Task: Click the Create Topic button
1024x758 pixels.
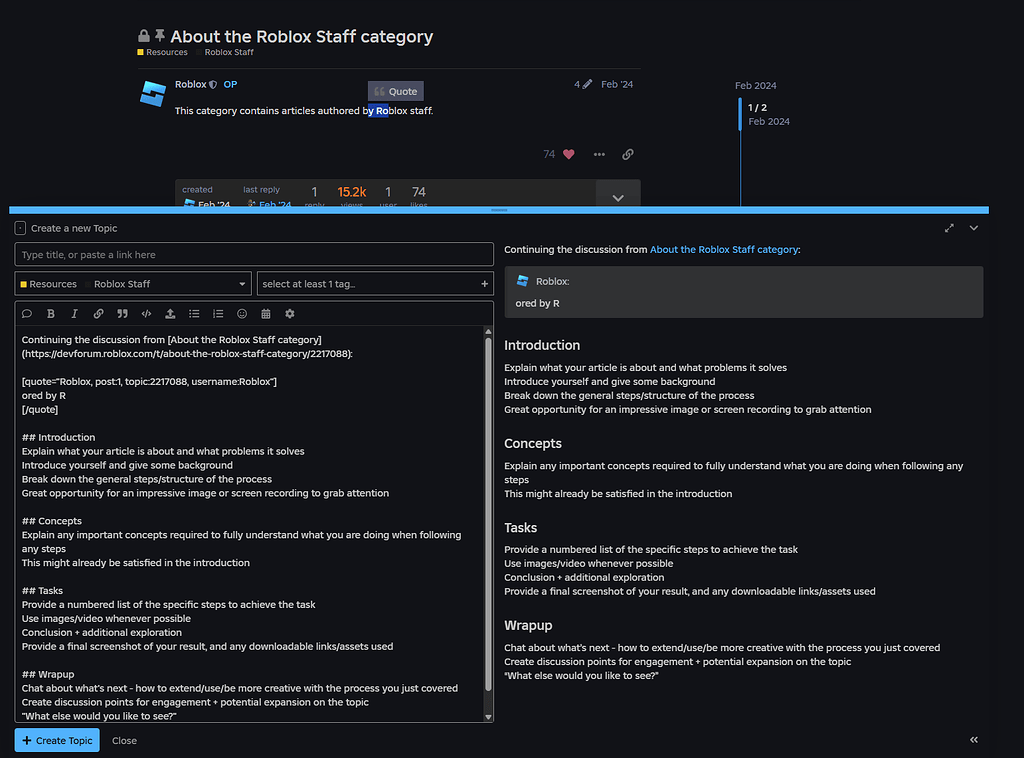Action: pyautogui.click(x=57, y=740)
